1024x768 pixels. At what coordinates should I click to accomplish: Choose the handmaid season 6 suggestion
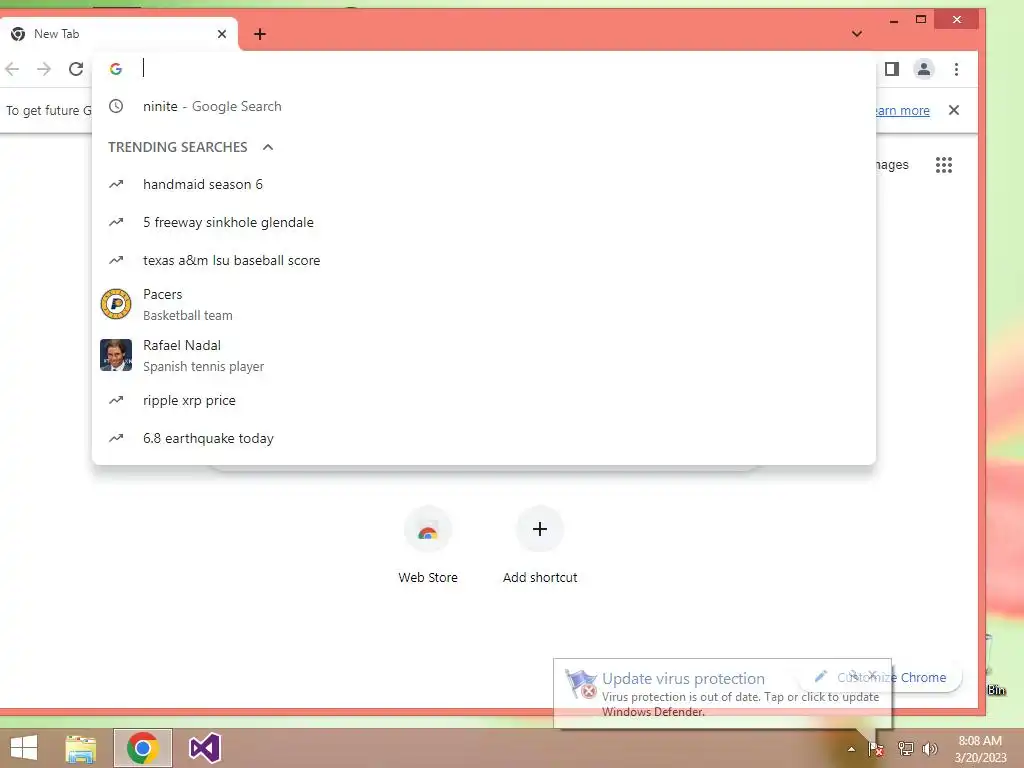coord(483,184)
